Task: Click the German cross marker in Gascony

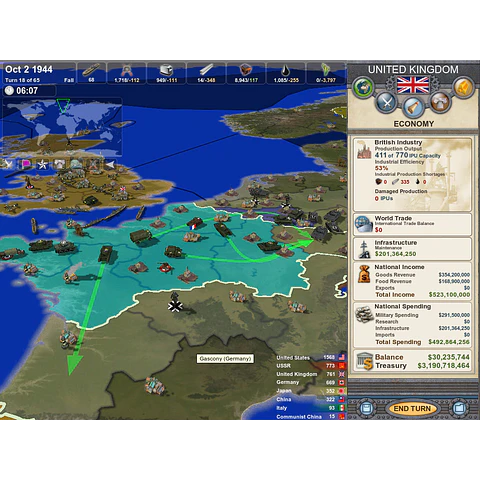Action: point(175,306)
